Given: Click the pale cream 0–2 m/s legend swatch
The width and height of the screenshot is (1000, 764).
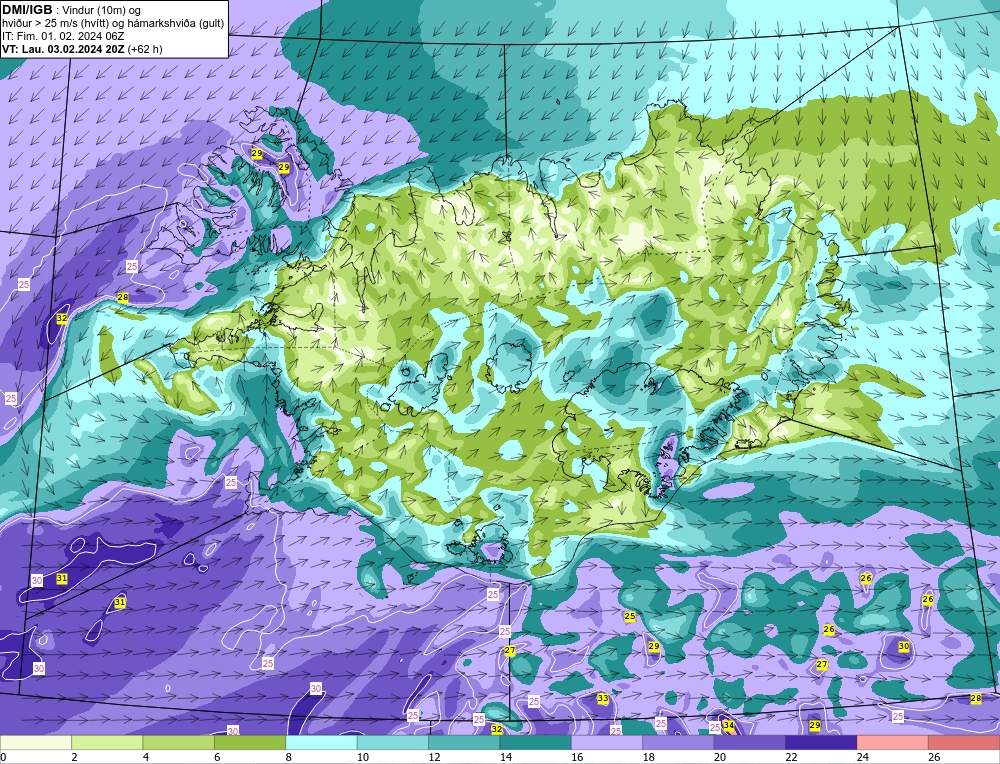Looking at the screenshot, I should [36, 743].
